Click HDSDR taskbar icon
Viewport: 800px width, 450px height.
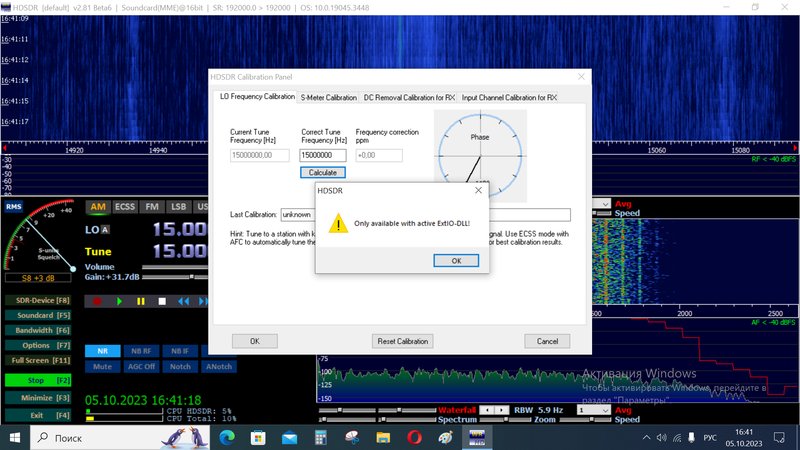pyautogui.click(x=477, y=438)
